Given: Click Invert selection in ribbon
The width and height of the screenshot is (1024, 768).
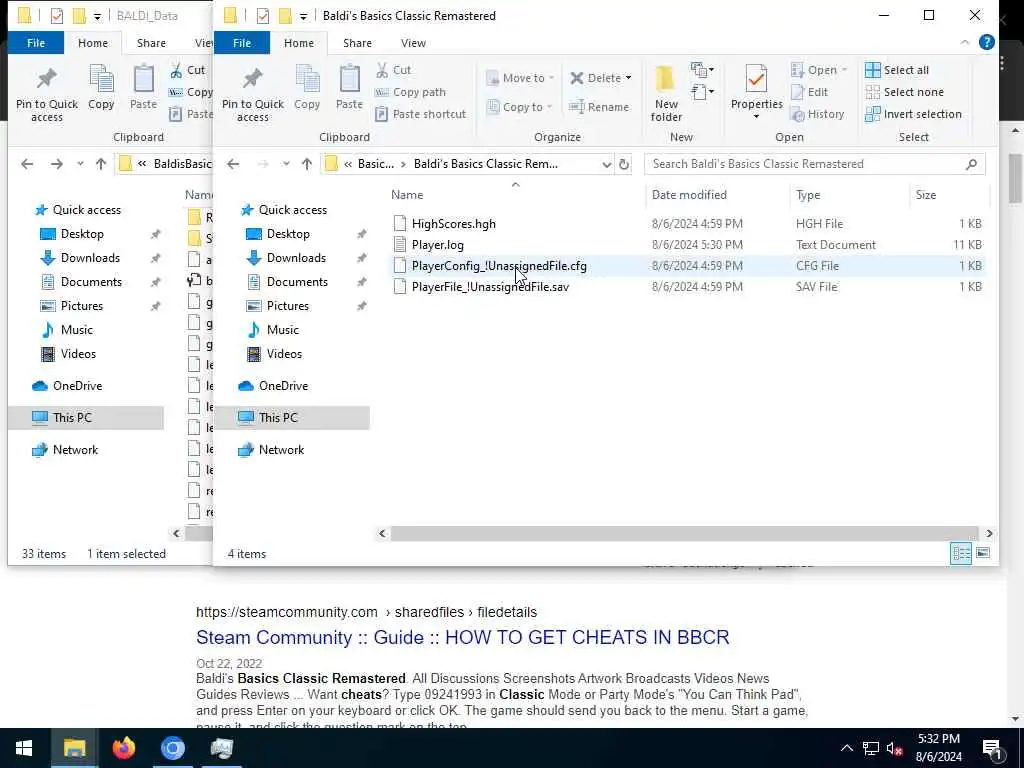Looking at the screenshot, I should [913, 114].
